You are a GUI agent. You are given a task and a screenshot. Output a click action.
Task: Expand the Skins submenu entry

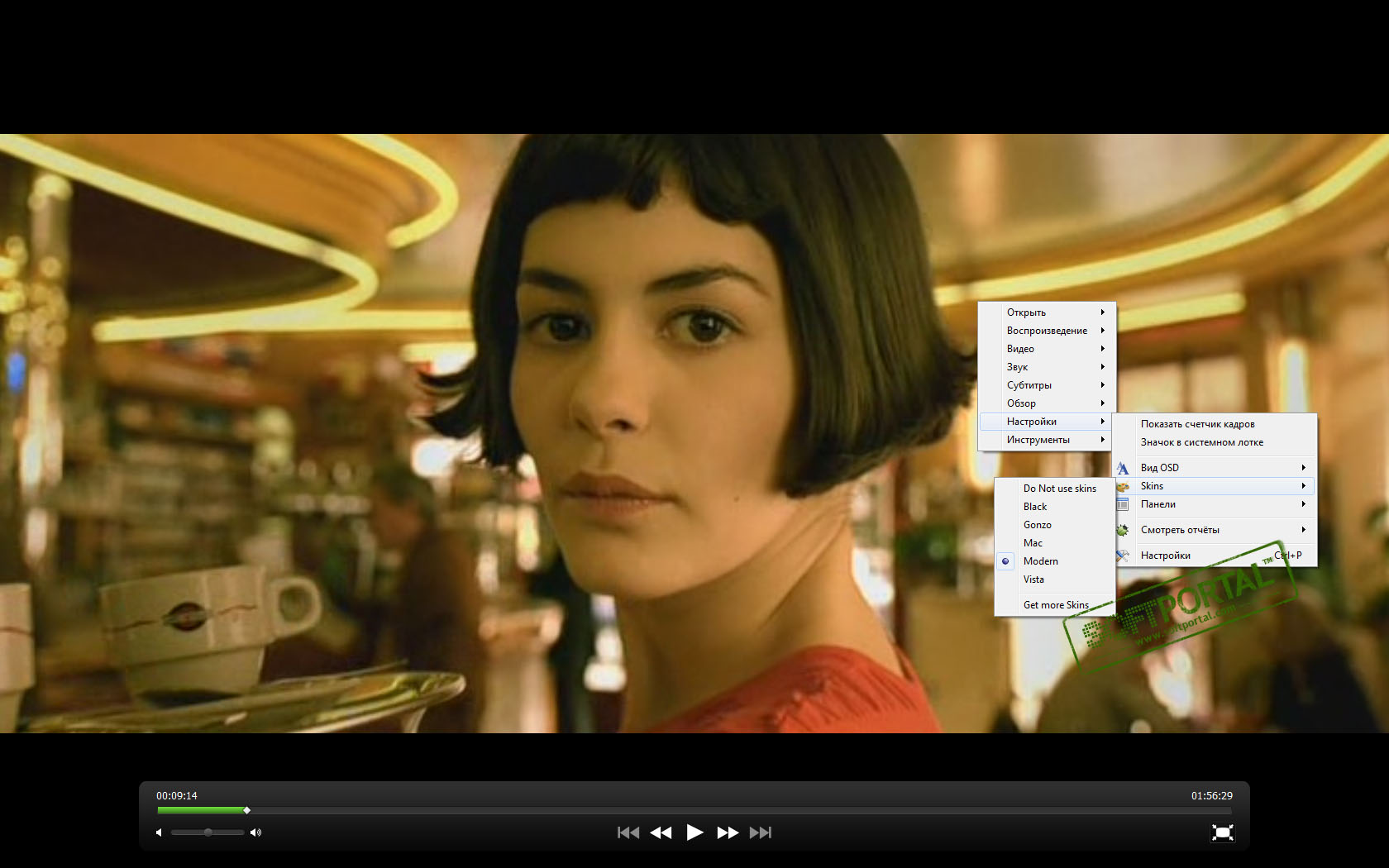click(x=1215, y=486)
